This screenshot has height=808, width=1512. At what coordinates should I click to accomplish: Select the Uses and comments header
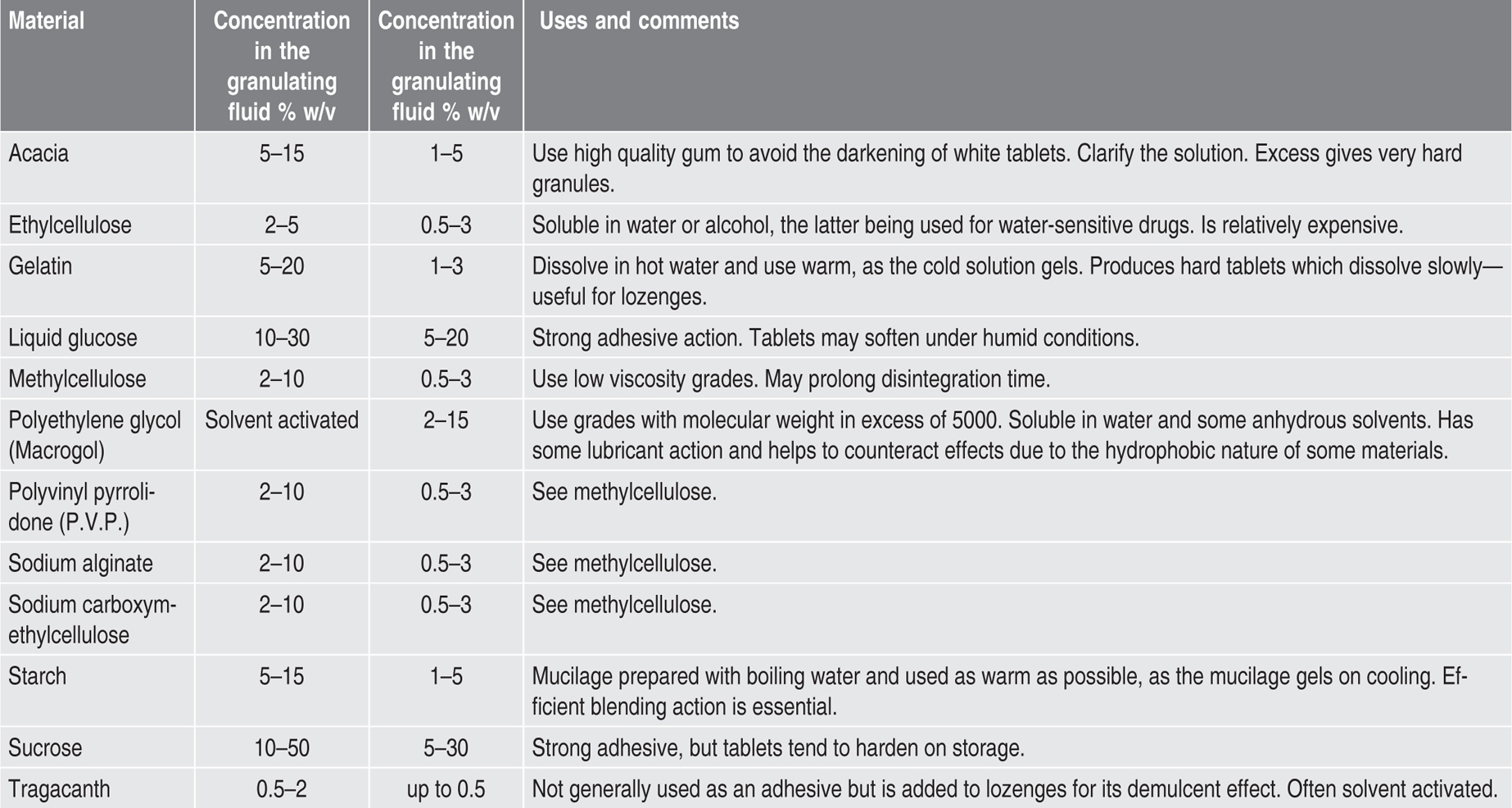tap(639, 20)
